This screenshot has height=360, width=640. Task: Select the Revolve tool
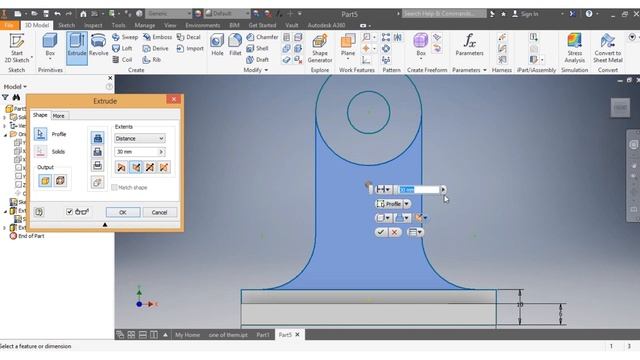click(98, 45)
